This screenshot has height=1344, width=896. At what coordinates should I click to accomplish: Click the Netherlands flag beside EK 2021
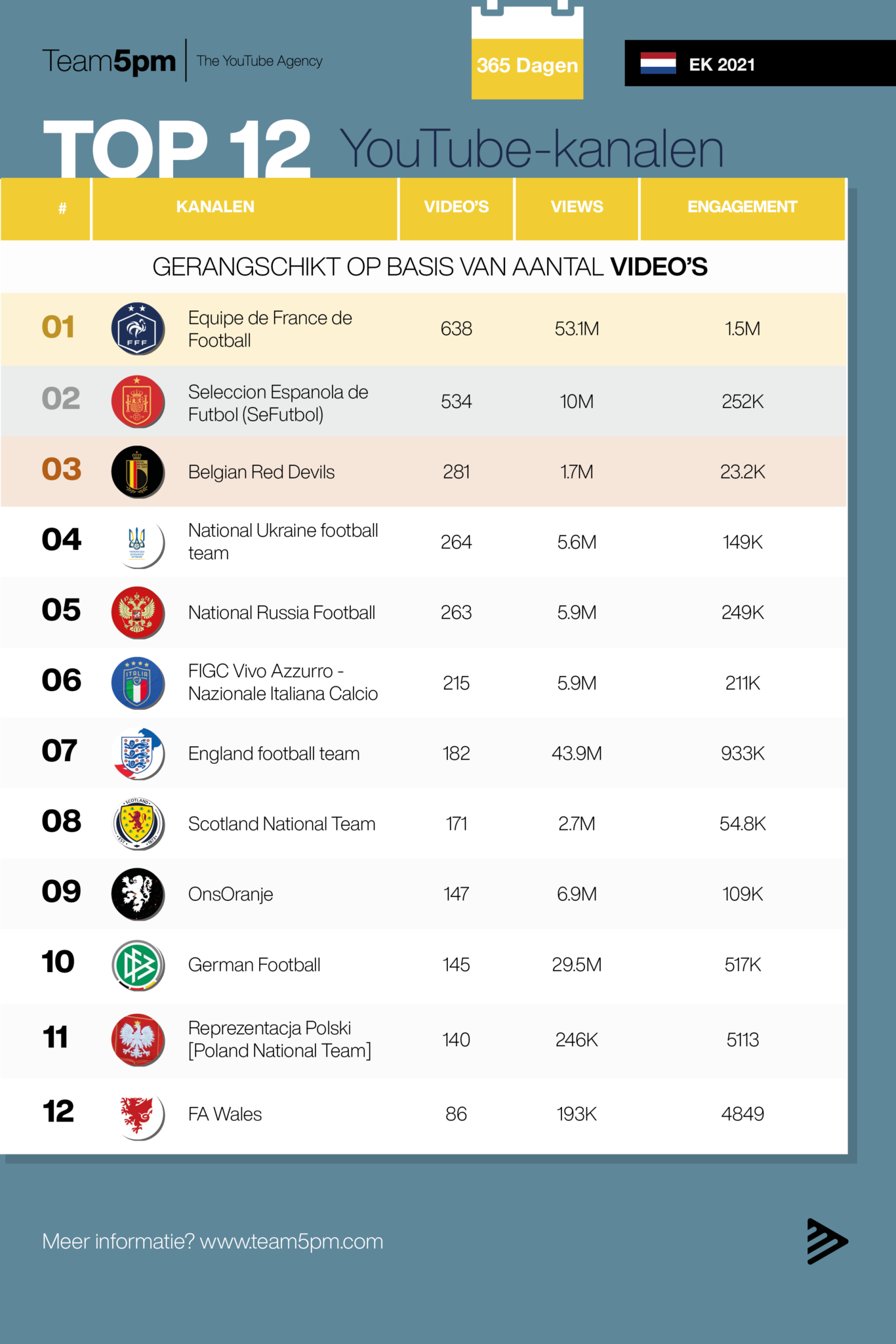coord(658,64)
